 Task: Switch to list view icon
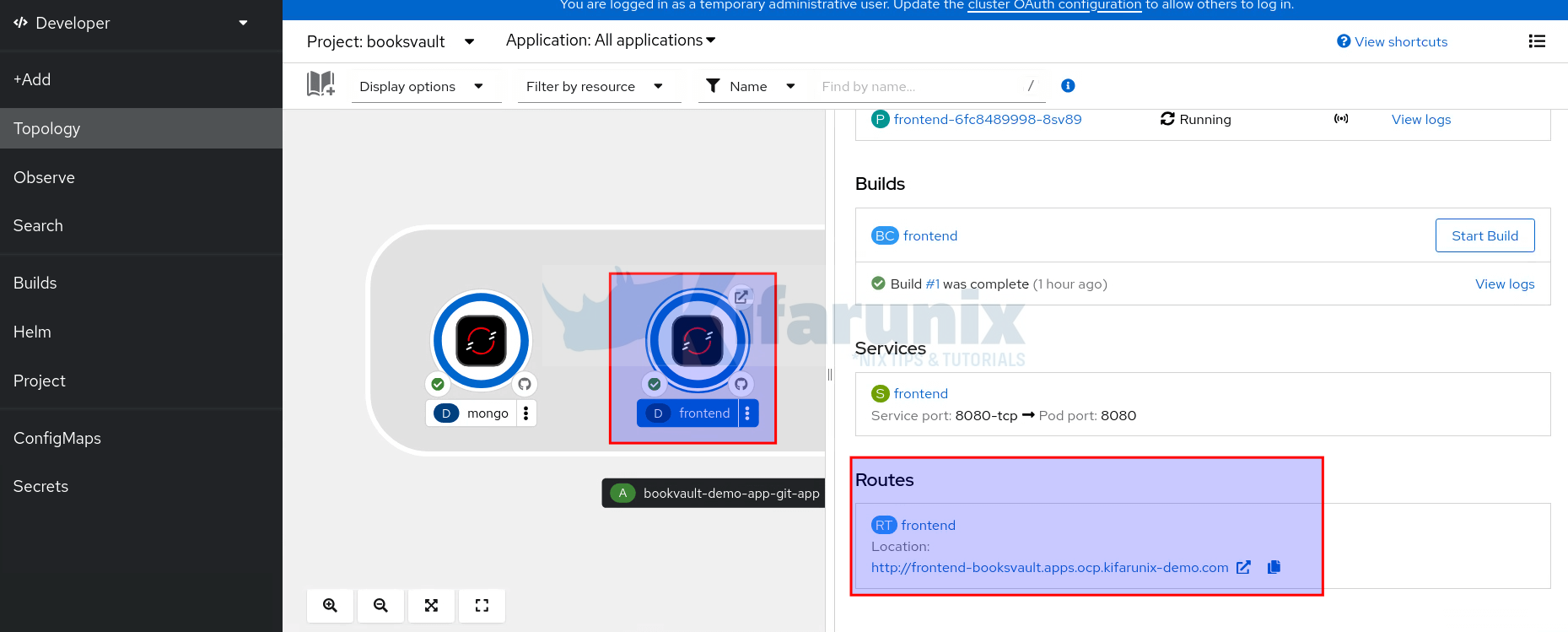[x=1537, y=41]
